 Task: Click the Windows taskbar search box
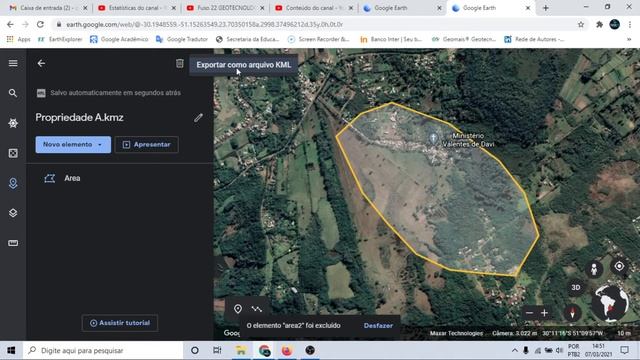pos(103,350)
